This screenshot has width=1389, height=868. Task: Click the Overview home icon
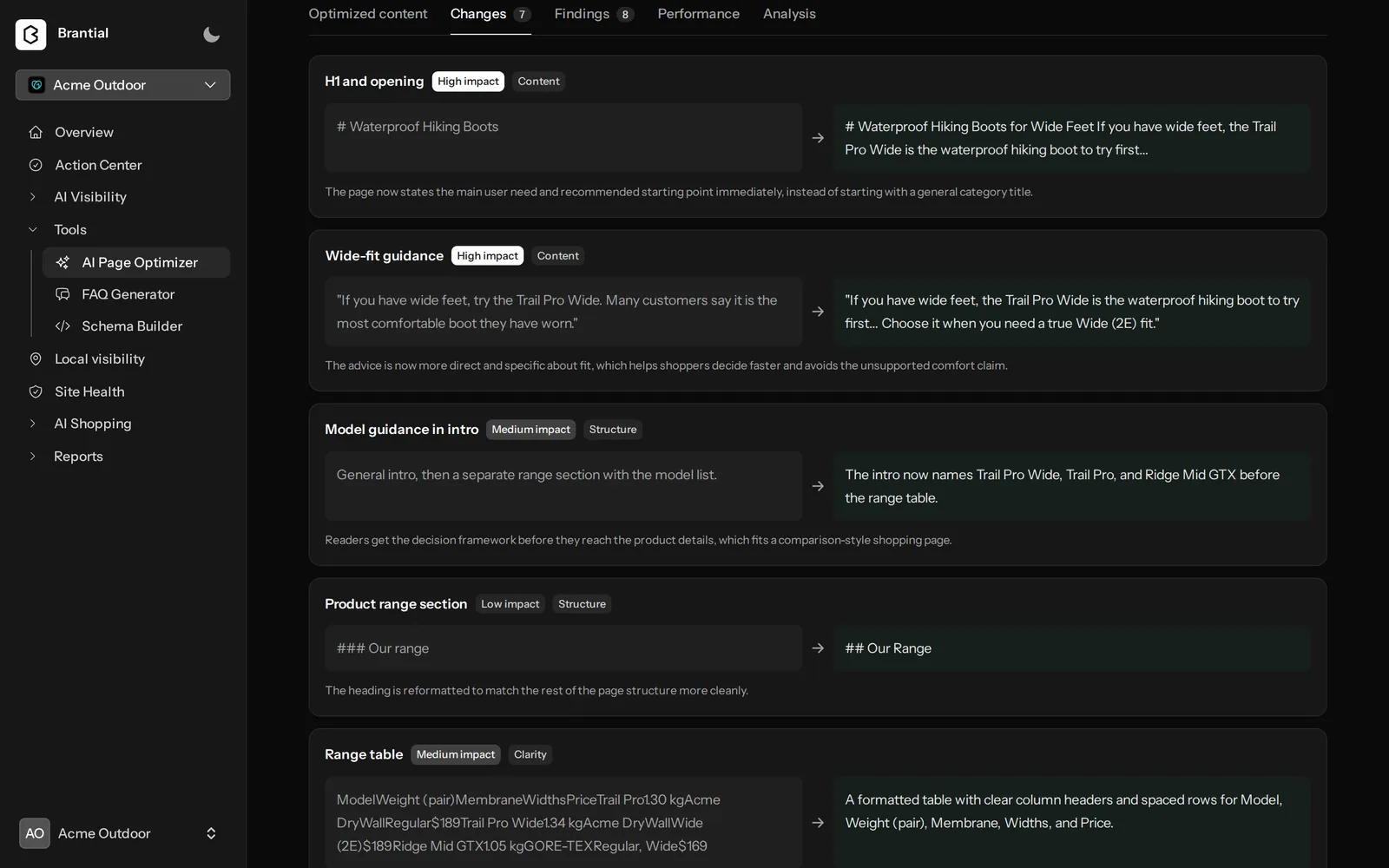pos(36,132)
